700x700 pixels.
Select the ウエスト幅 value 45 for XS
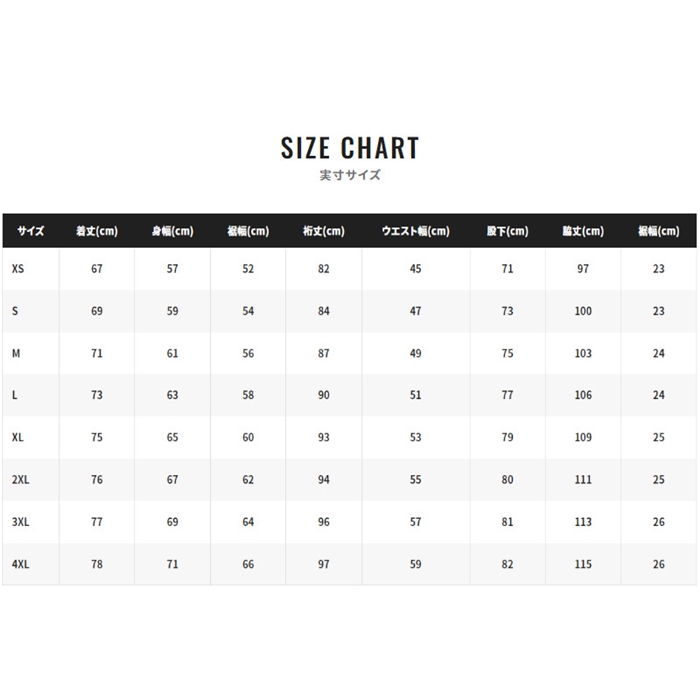pyautogui.click(x=416, y=269)
